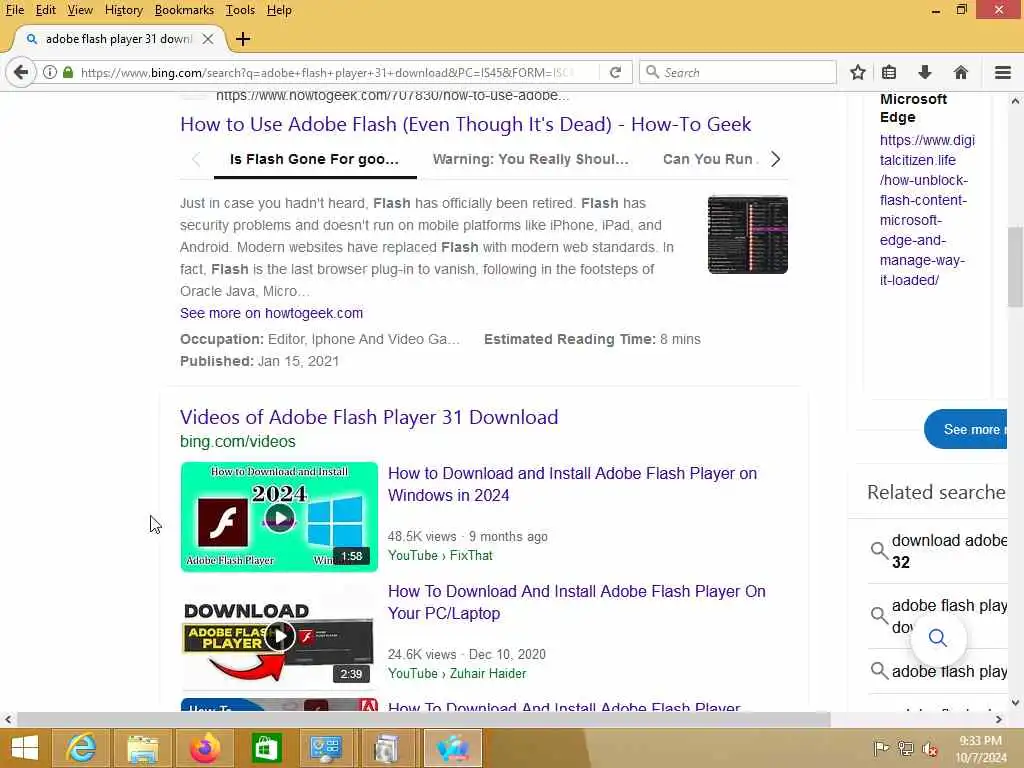Image resolution: width=1024 pixels, height=768 pixels.
Task: Bookmark this page with the star icon
Action: point(857,72)
